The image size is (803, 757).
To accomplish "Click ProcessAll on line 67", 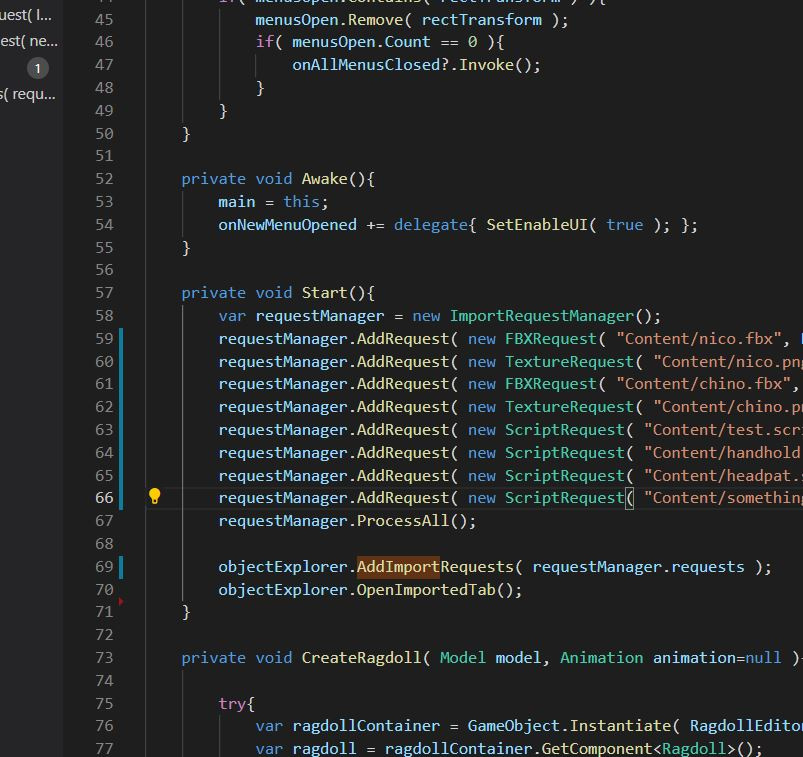I will [x=403, y=521].
